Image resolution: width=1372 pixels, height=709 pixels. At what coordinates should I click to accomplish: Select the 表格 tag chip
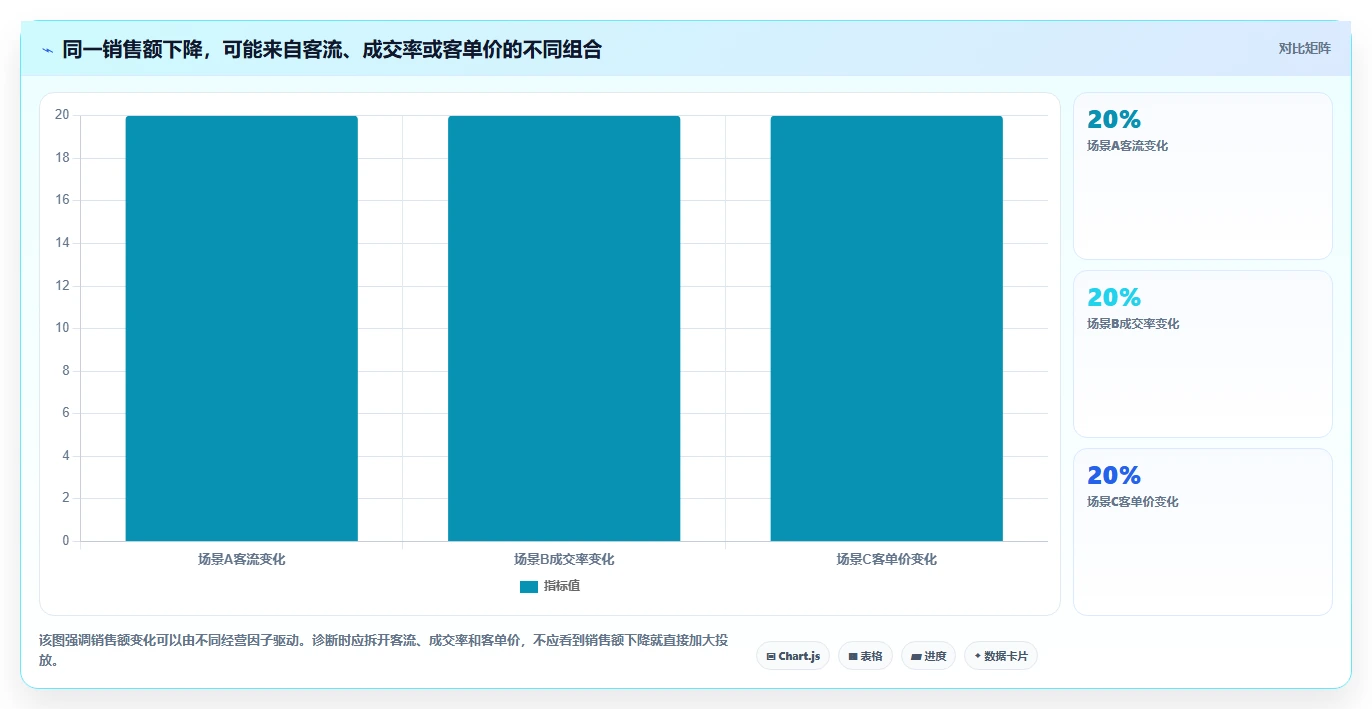865,656
